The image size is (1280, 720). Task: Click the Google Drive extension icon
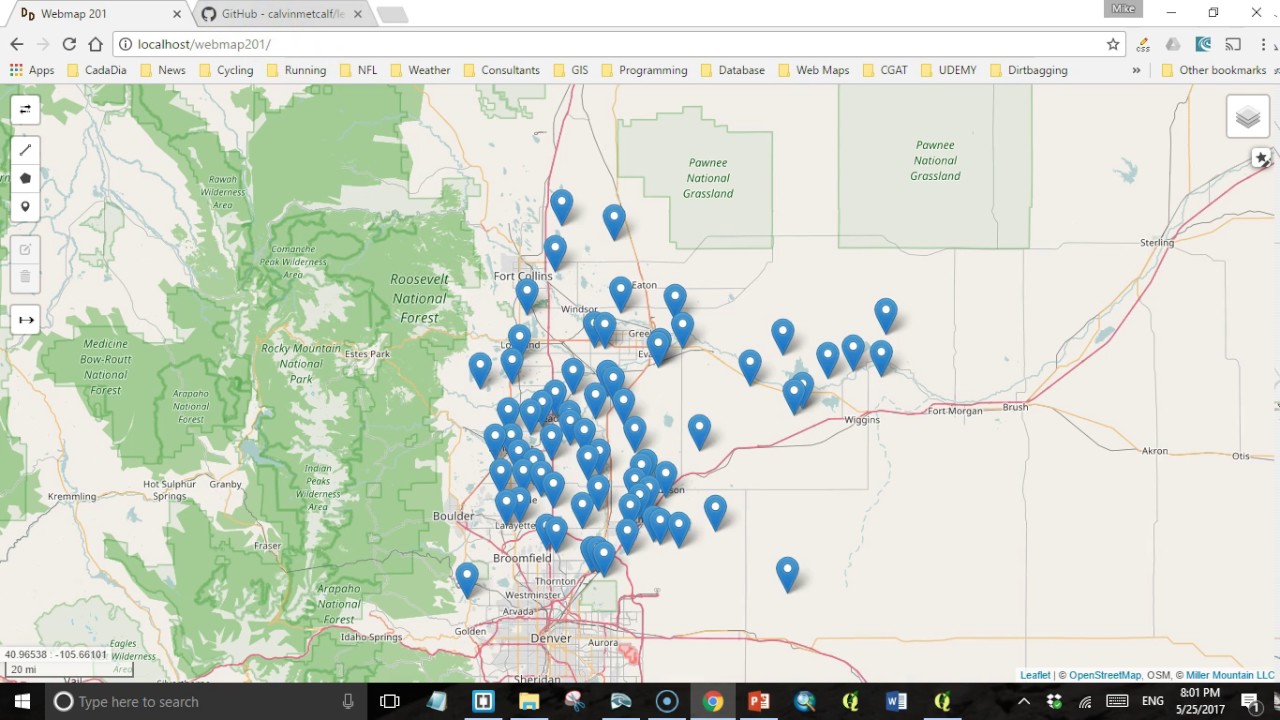1173,44
